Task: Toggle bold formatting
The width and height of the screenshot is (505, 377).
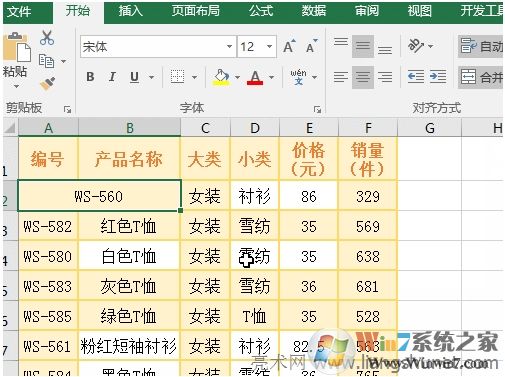Action: 90,77
